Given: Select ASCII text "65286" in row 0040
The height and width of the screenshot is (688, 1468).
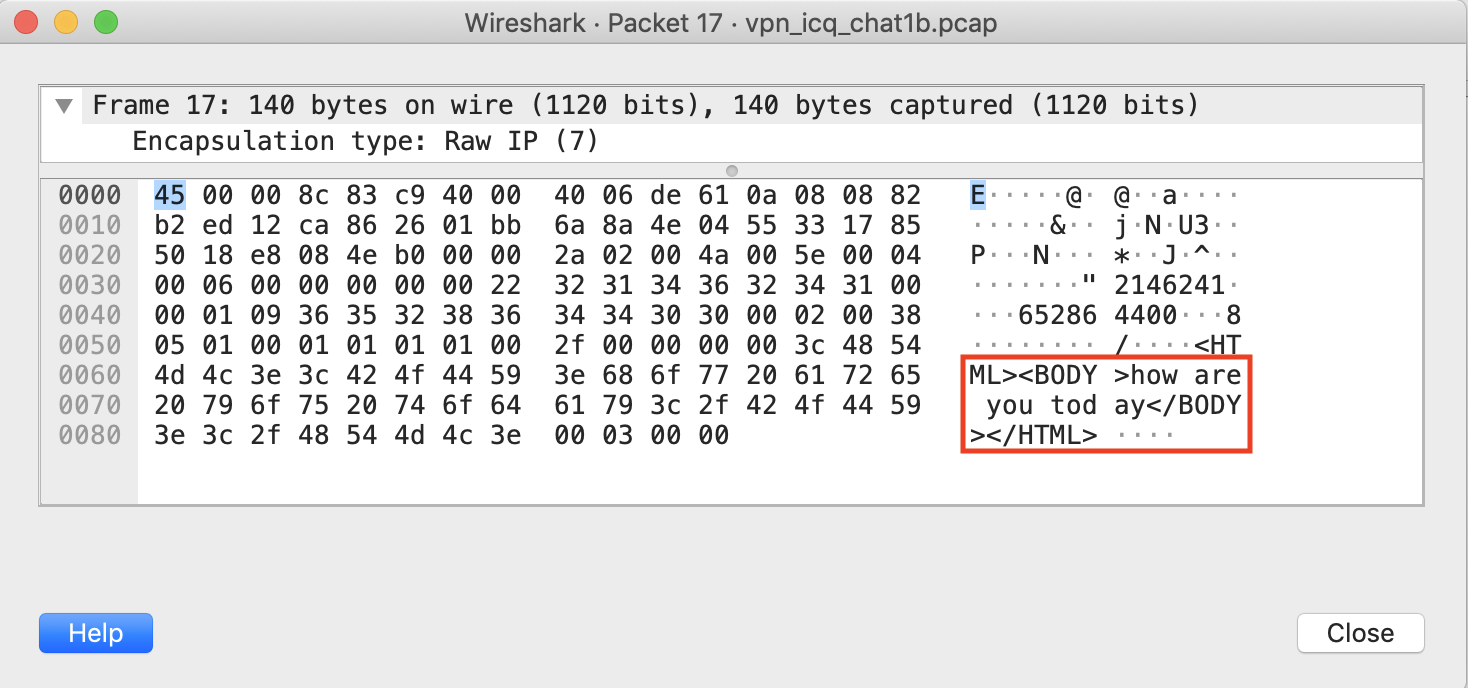Looking at the screenshot, I should pos(1057,315).
